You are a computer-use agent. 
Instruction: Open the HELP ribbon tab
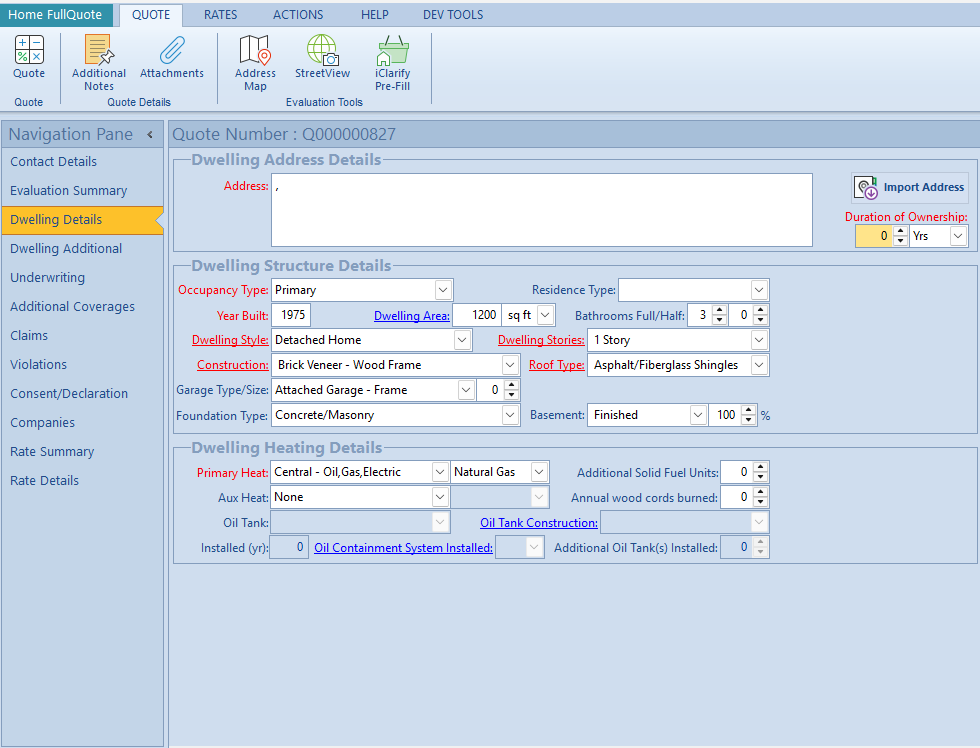click(374, 15)
